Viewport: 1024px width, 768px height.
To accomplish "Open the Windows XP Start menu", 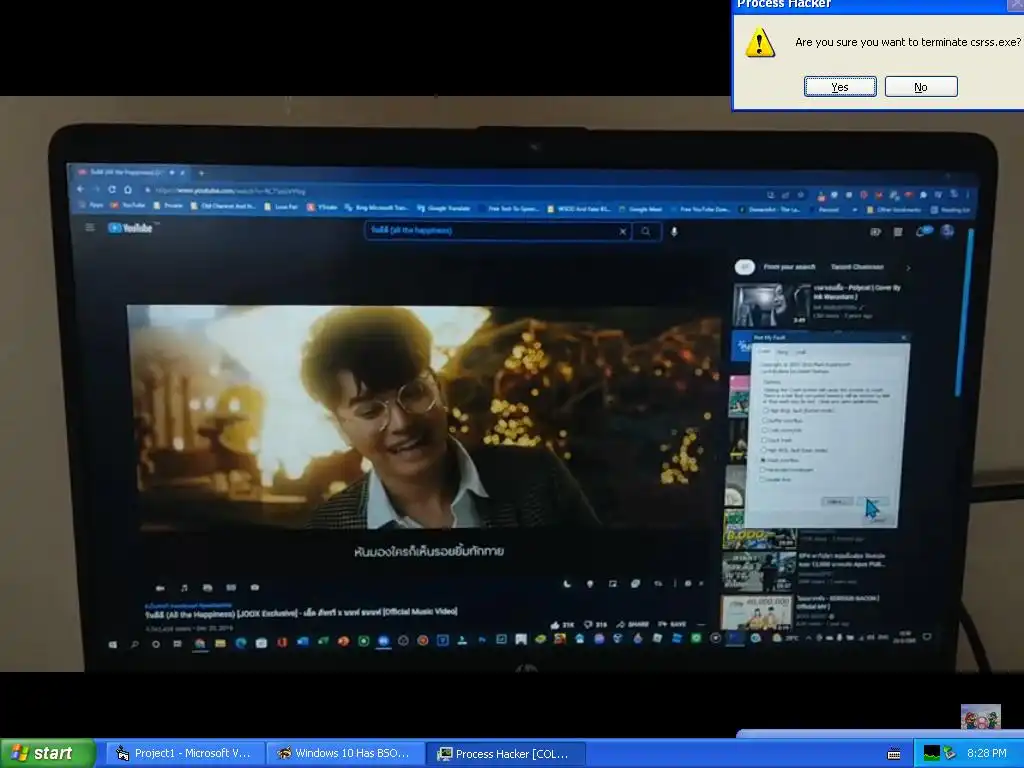I will [x=47, y=753].
